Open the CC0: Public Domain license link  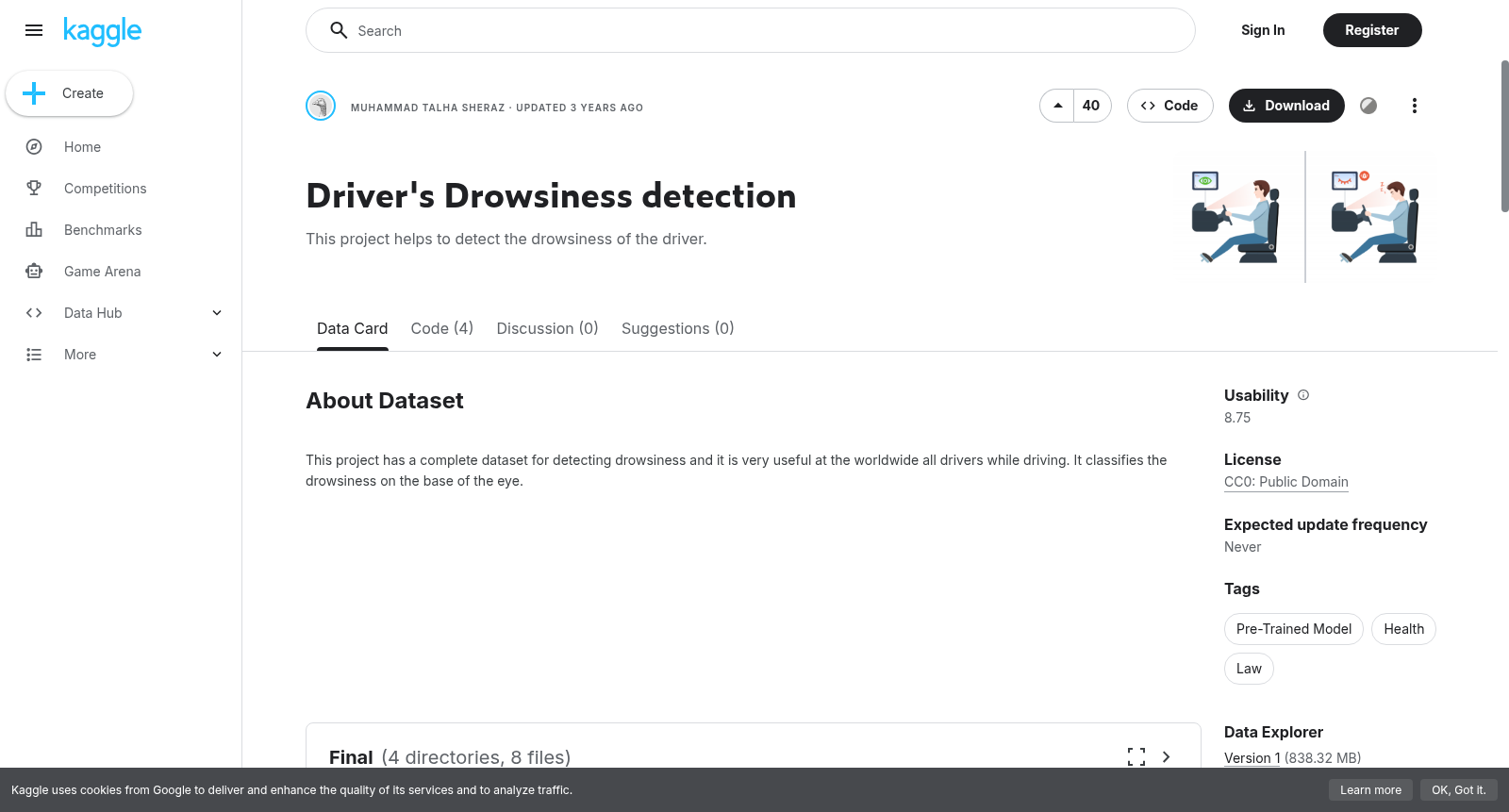tap(1286, 482)
